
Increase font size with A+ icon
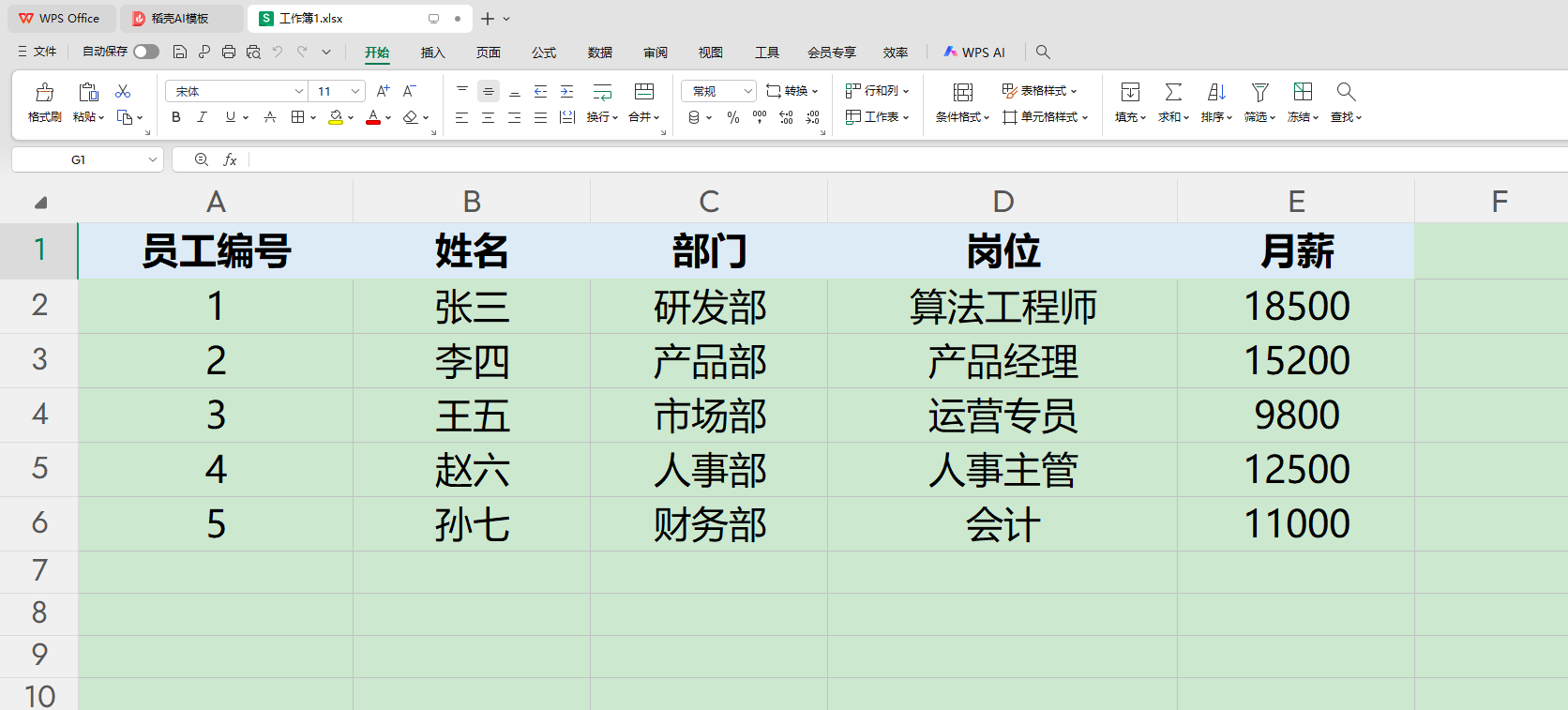coord(383,91)
